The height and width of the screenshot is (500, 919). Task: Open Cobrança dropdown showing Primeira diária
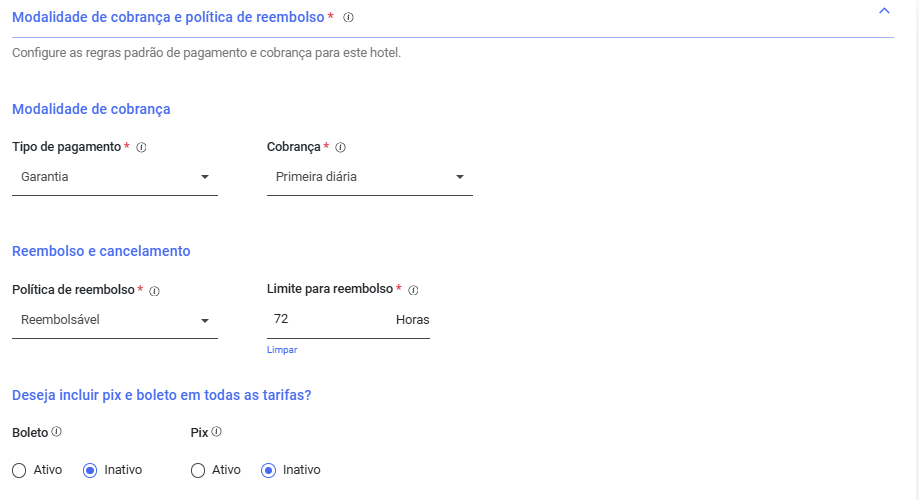point(370,177)
